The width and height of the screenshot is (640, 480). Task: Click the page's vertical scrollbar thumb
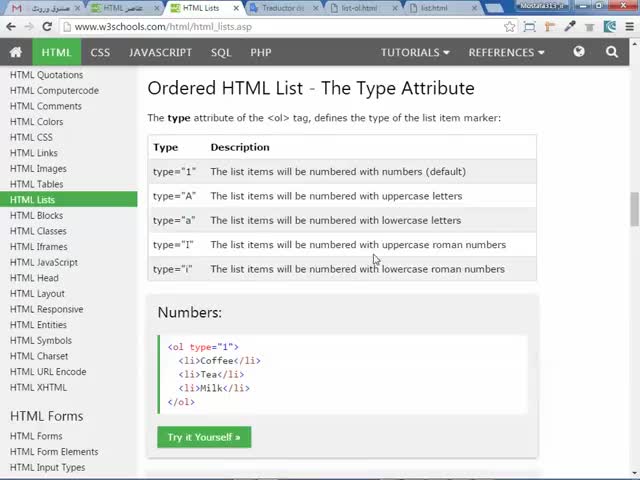[x=634, y=210]
